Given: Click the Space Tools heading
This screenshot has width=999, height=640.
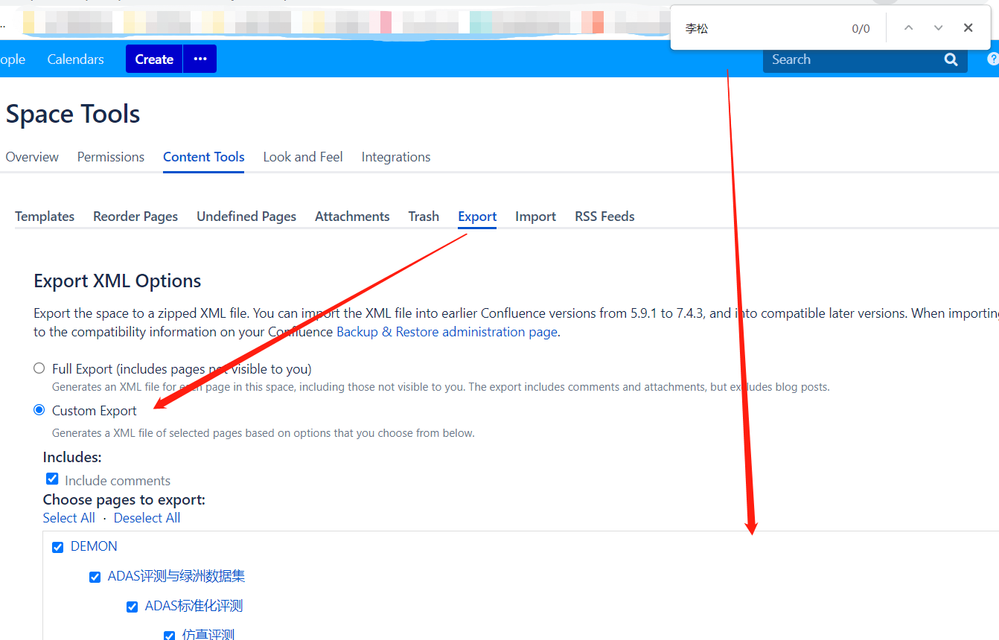Looking at the screenshot, I should click(x=73, y=114).
